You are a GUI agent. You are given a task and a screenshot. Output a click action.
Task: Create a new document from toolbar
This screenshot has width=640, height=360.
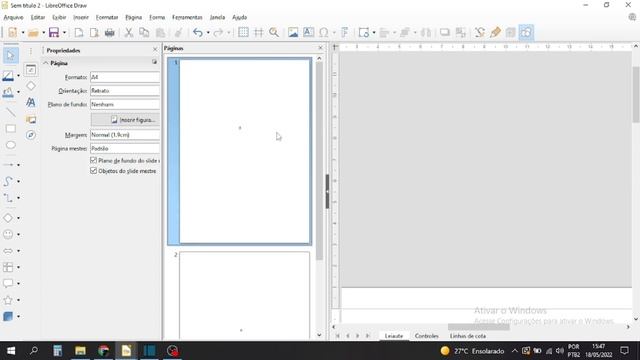pyautogui.click(x=13, y=32)
